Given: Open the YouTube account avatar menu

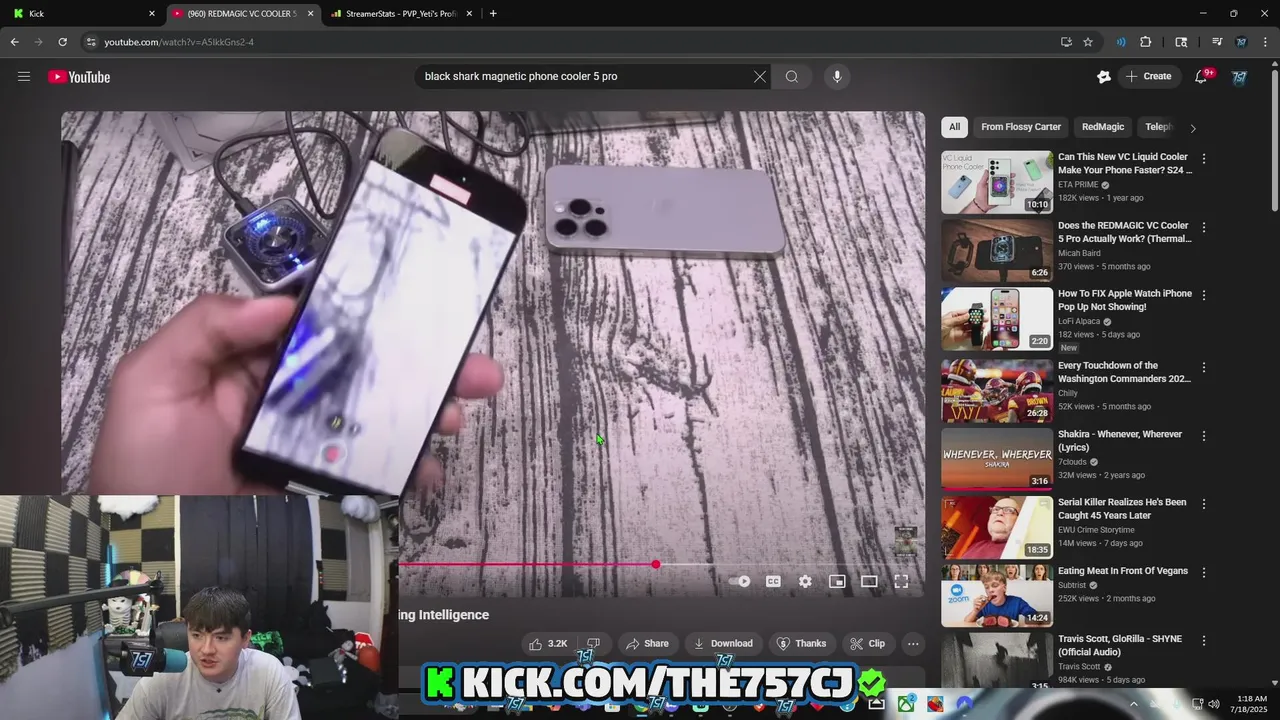Looking at the screenshot, I should 1240,77.
